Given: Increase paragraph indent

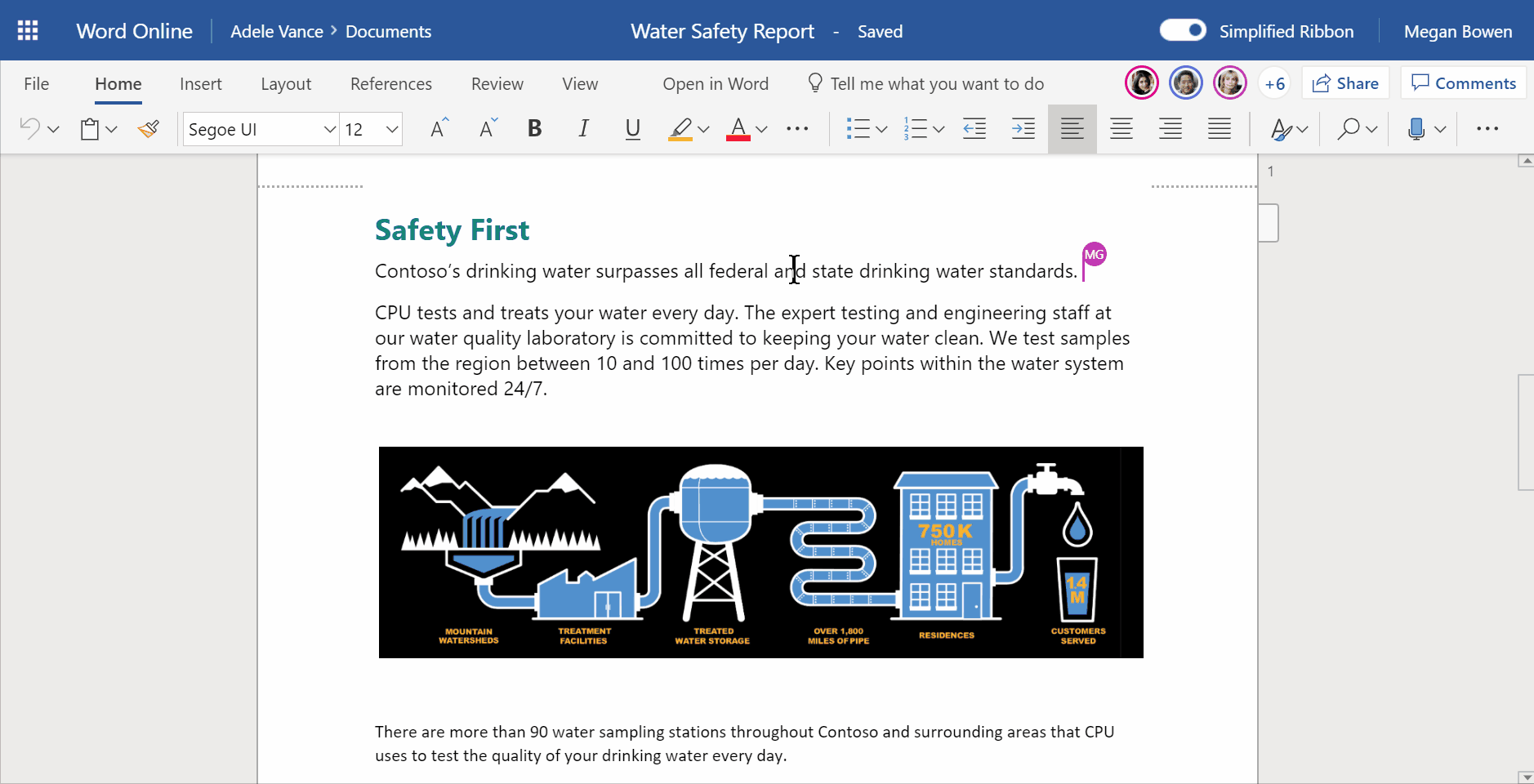Looking at the screenshot, I should [1023, 128].
